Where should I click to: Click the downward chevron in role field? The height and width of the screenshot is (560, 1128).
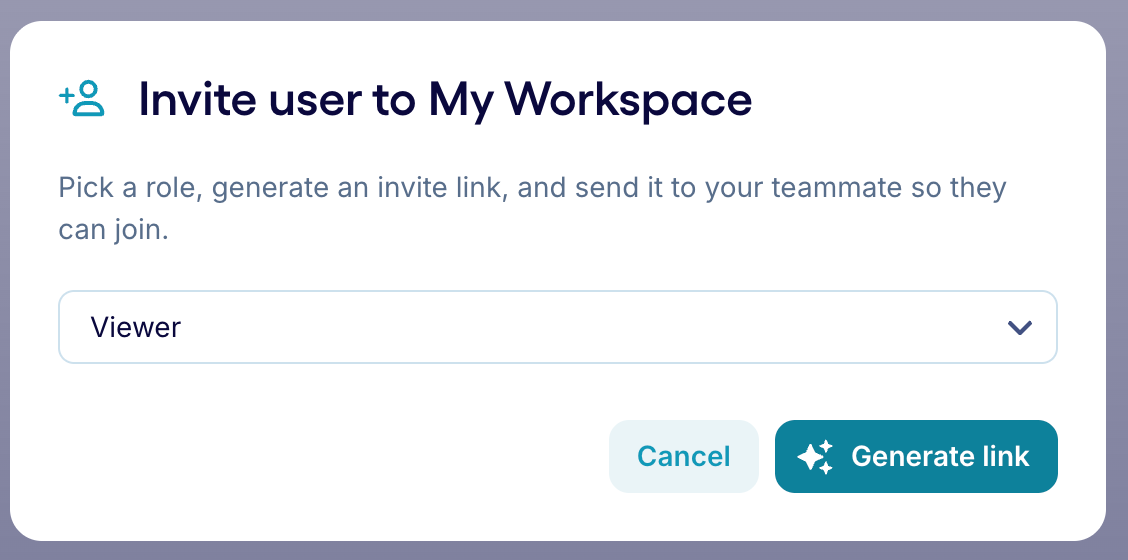pyautogui.click(x=1019, y=327)
